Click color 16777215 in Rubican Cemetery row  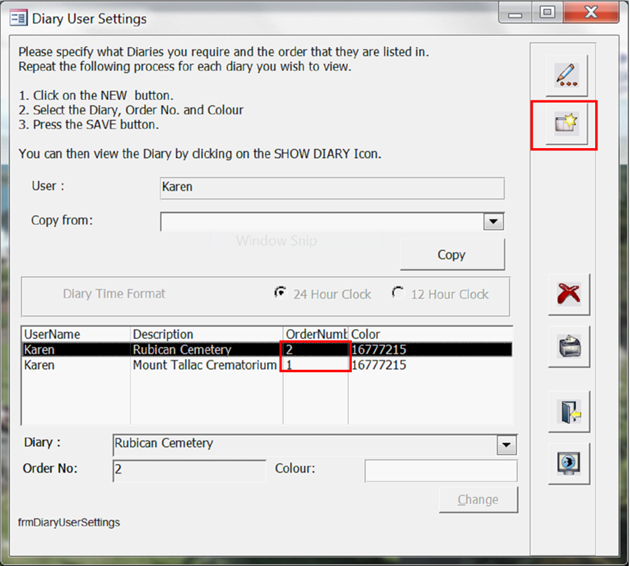click(378, 349)
